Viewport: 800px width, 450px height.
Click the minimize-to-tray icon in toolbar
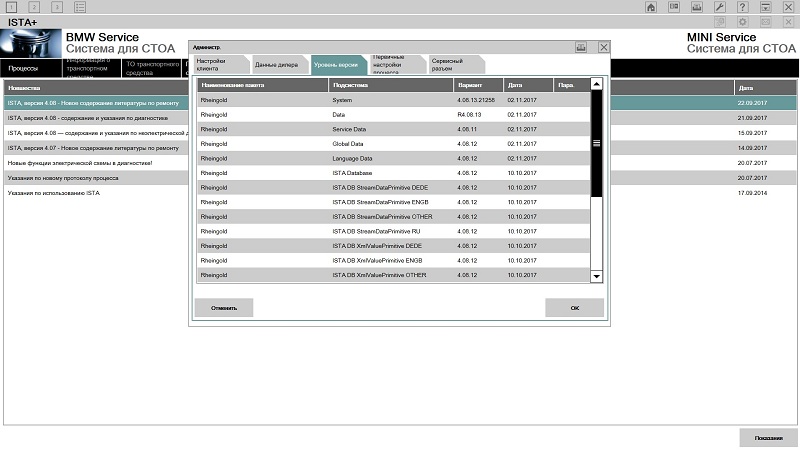(x=766, y=7)
